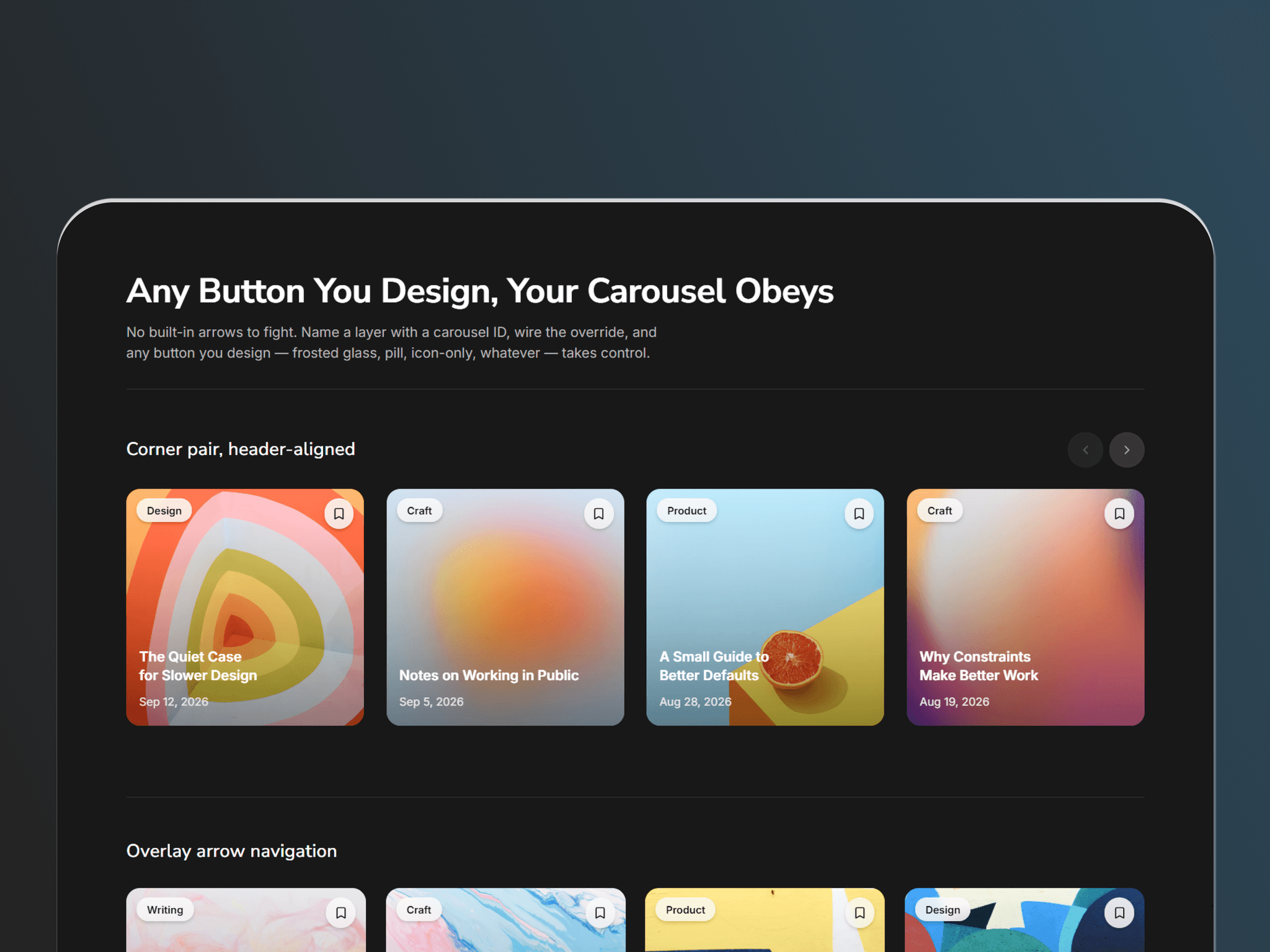The height and width of the screenshot is (952, 1270).
Task: Select the Design tag on the first card
Action: (164, 511)
